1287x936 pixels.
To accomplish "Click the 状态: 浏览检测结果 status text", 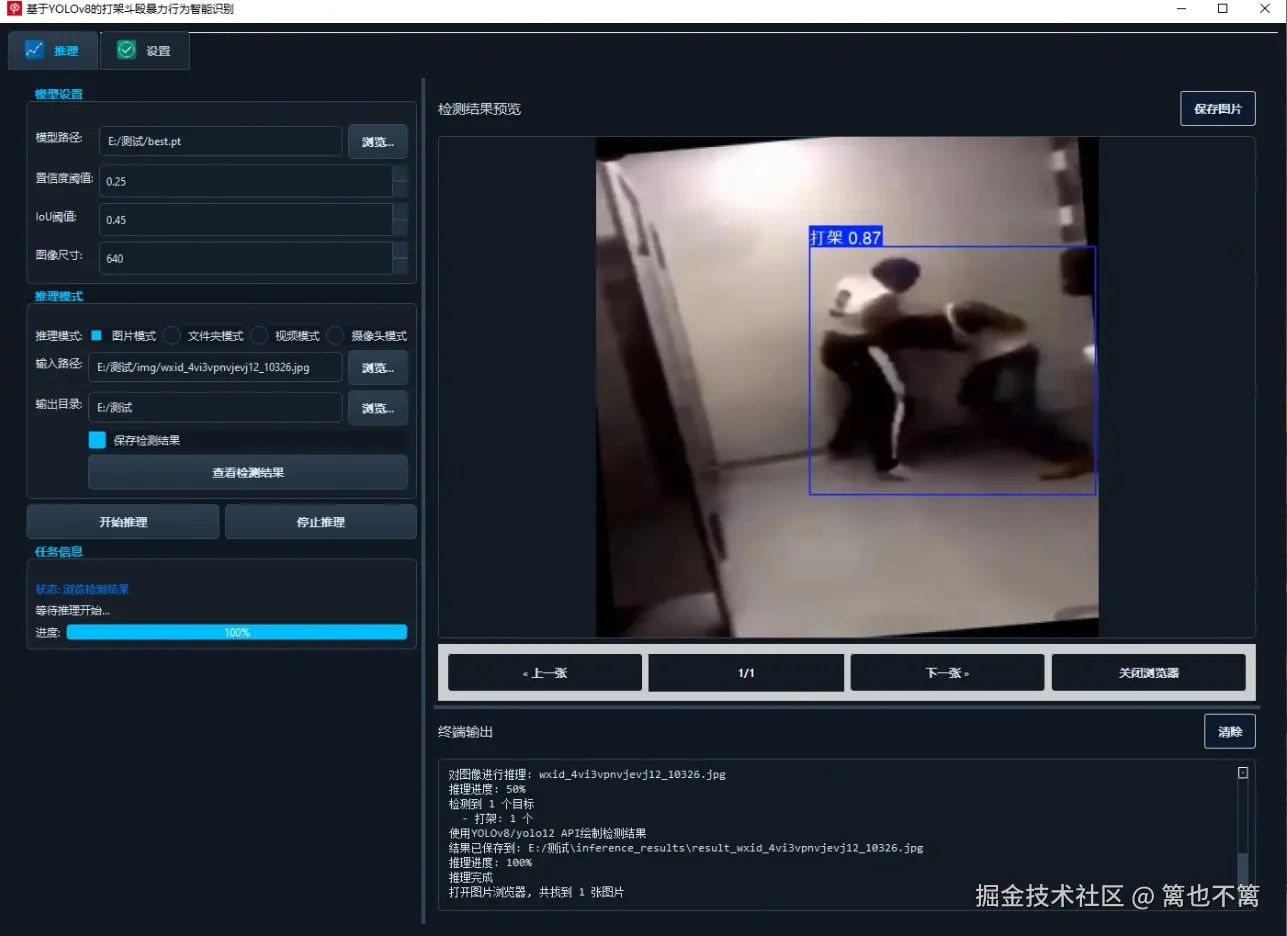I will click(82, 590).
